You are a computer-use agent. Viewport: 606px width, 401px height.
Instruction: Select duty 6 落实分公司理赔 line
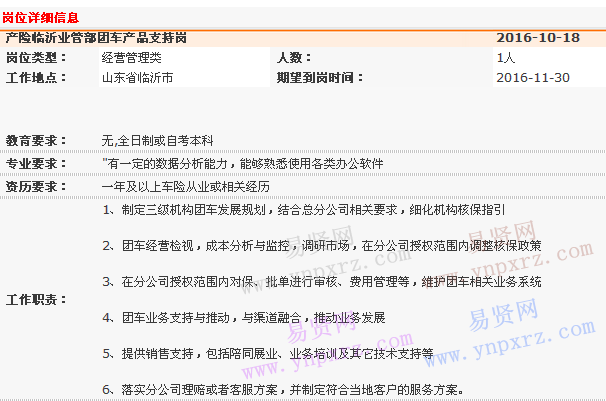click(283, 389)
